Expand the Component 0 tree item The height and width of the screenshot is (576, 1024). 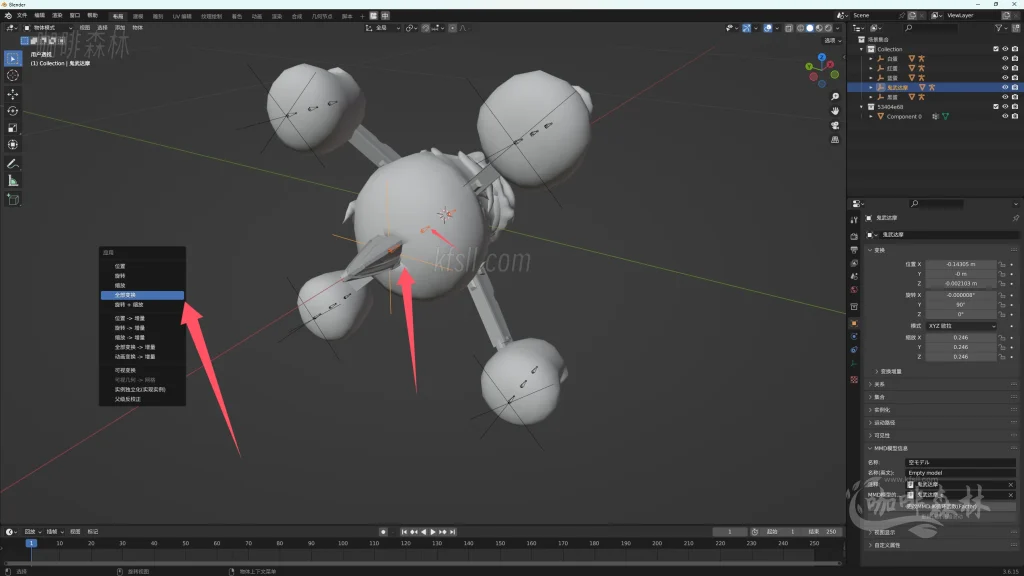[871, 117]
